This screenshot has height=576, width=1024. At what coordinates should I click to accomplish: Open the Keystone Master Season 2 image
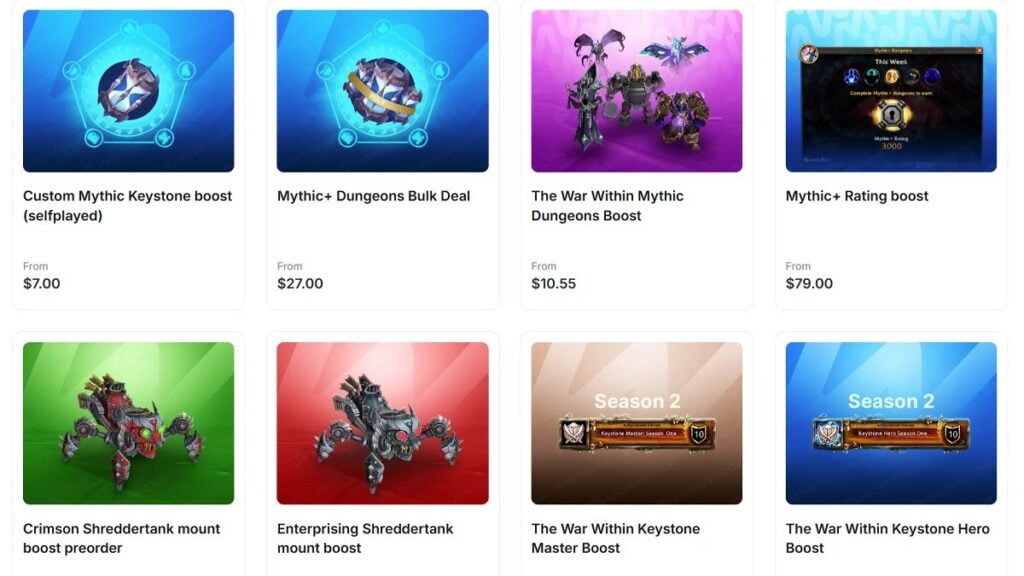[637, 423]
